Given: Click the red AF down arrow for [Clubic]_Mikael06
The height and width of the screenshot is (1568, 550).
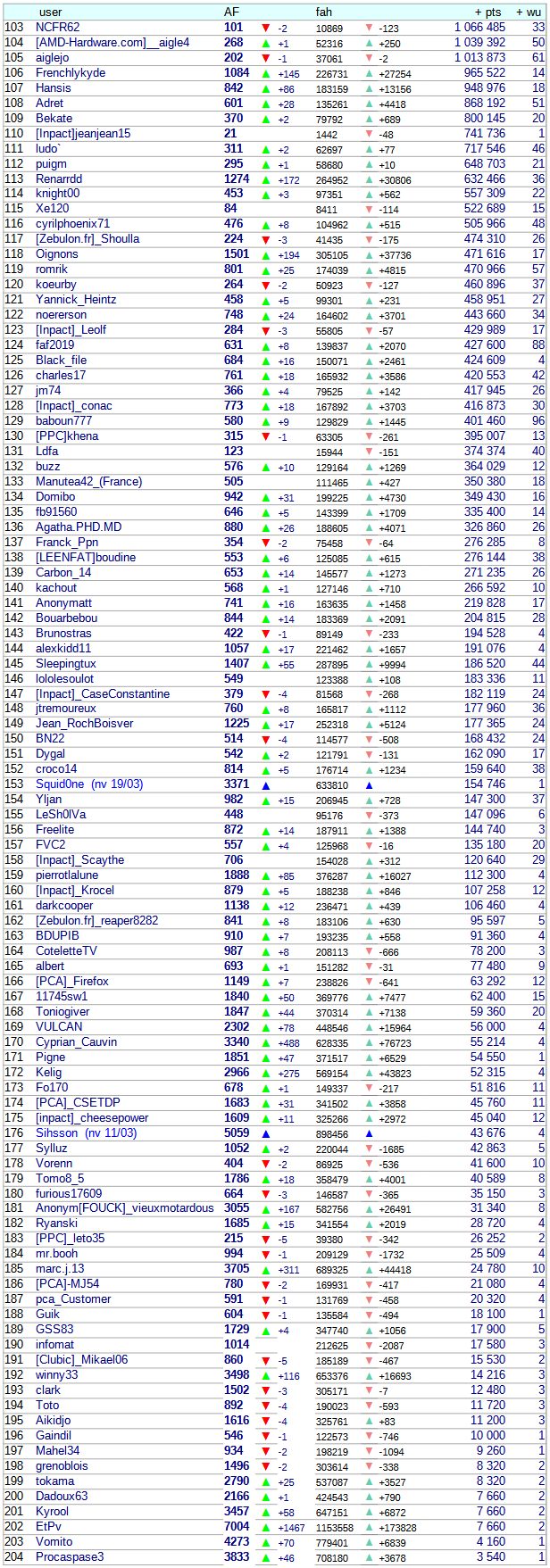Looking at the screenshot, I should (265, 1361).
